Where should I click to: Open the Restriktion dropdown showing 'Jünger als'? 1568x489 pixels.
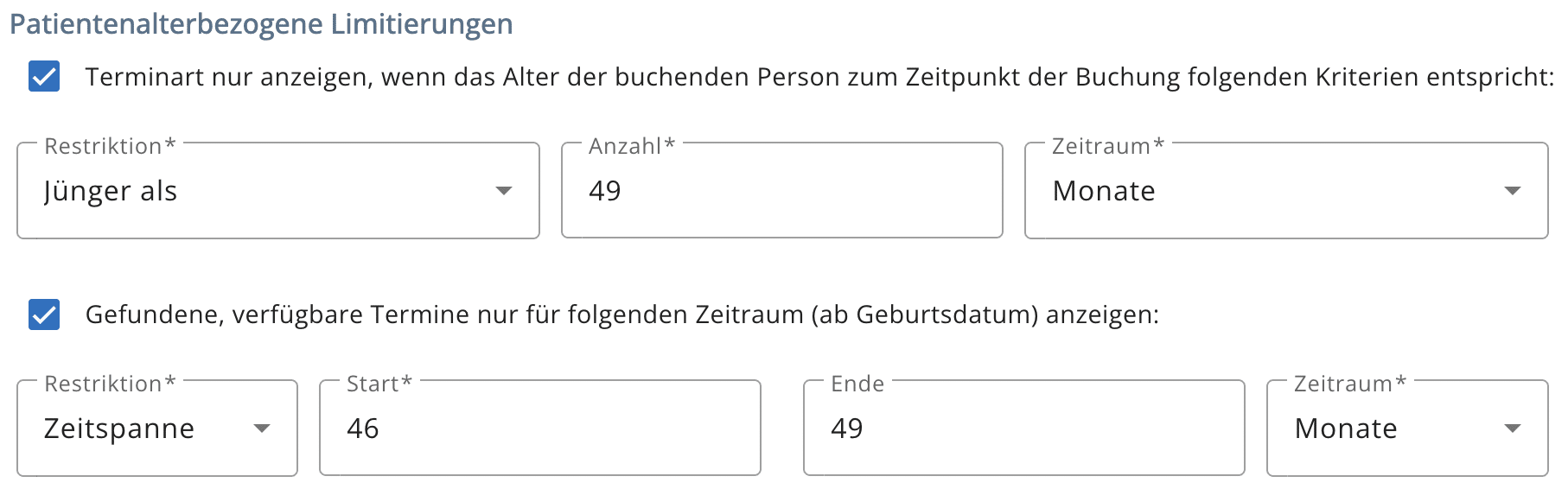coord(278,190)
